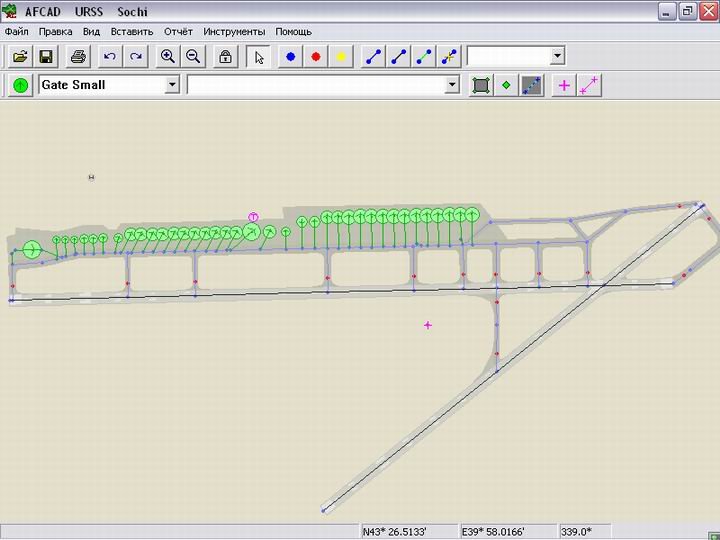The width and height of the screenshot is (720, 540).
Task: Select the green-blue link line tool
Action: tap(423, 56)
